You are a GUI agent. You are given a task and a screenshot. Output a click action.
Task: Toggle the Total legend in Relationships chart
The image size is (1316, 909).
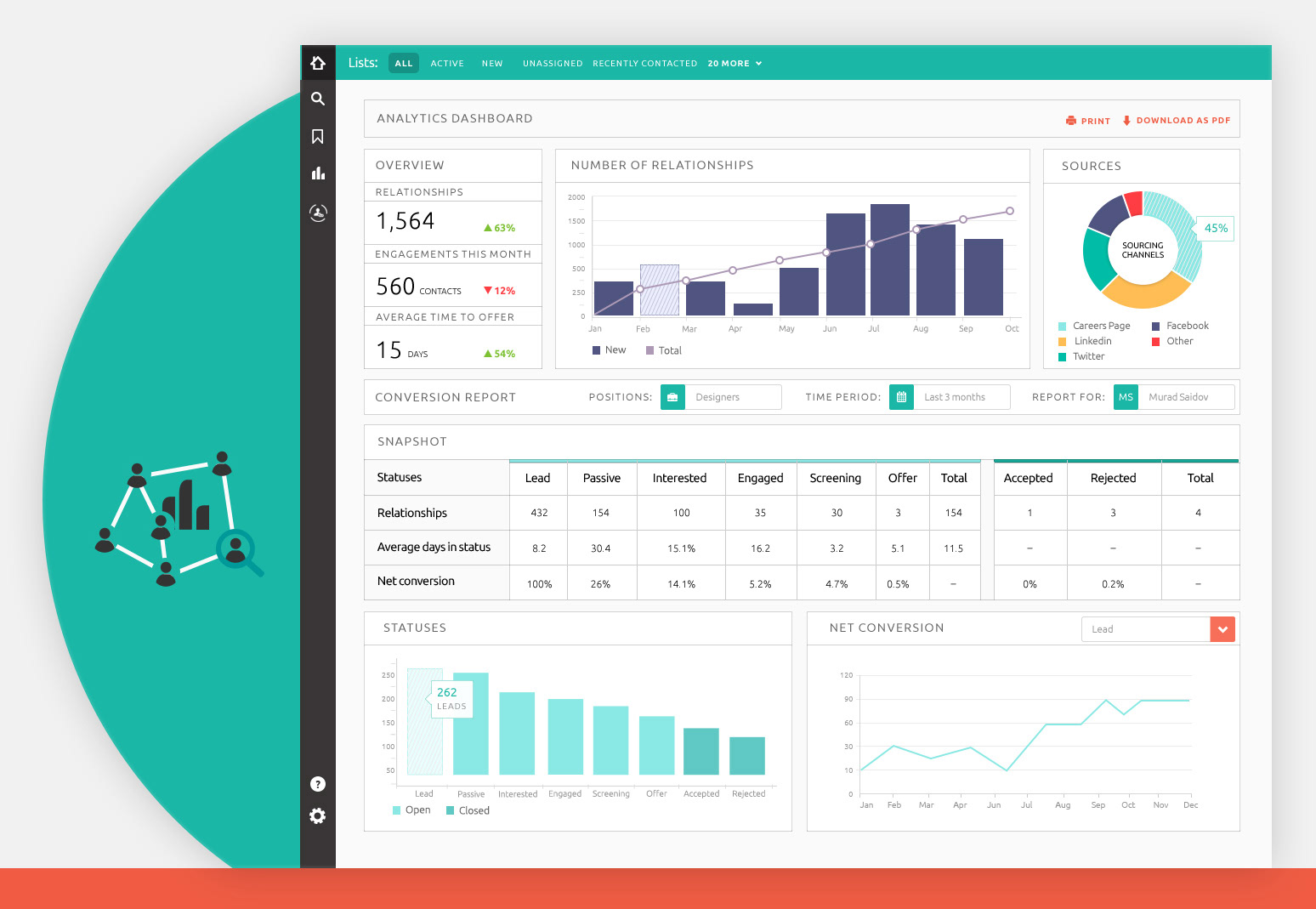coord(664,350)
